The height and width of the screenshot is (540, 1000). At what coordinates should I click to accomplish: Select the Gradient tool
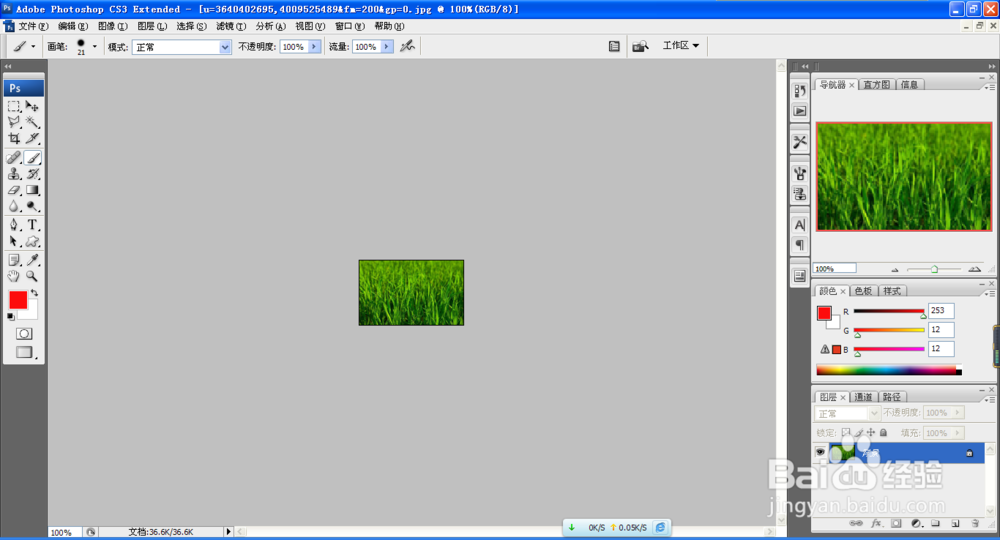pyautogui.click(x=33, y=190)
